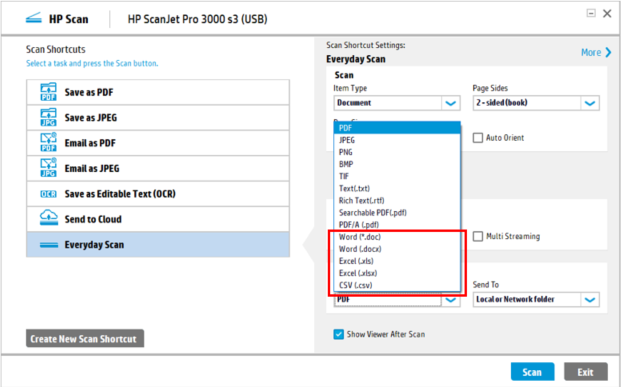Click Create New Scan Shortcut button
Screen dimensions: 621x387
click(x=85, y=339)
